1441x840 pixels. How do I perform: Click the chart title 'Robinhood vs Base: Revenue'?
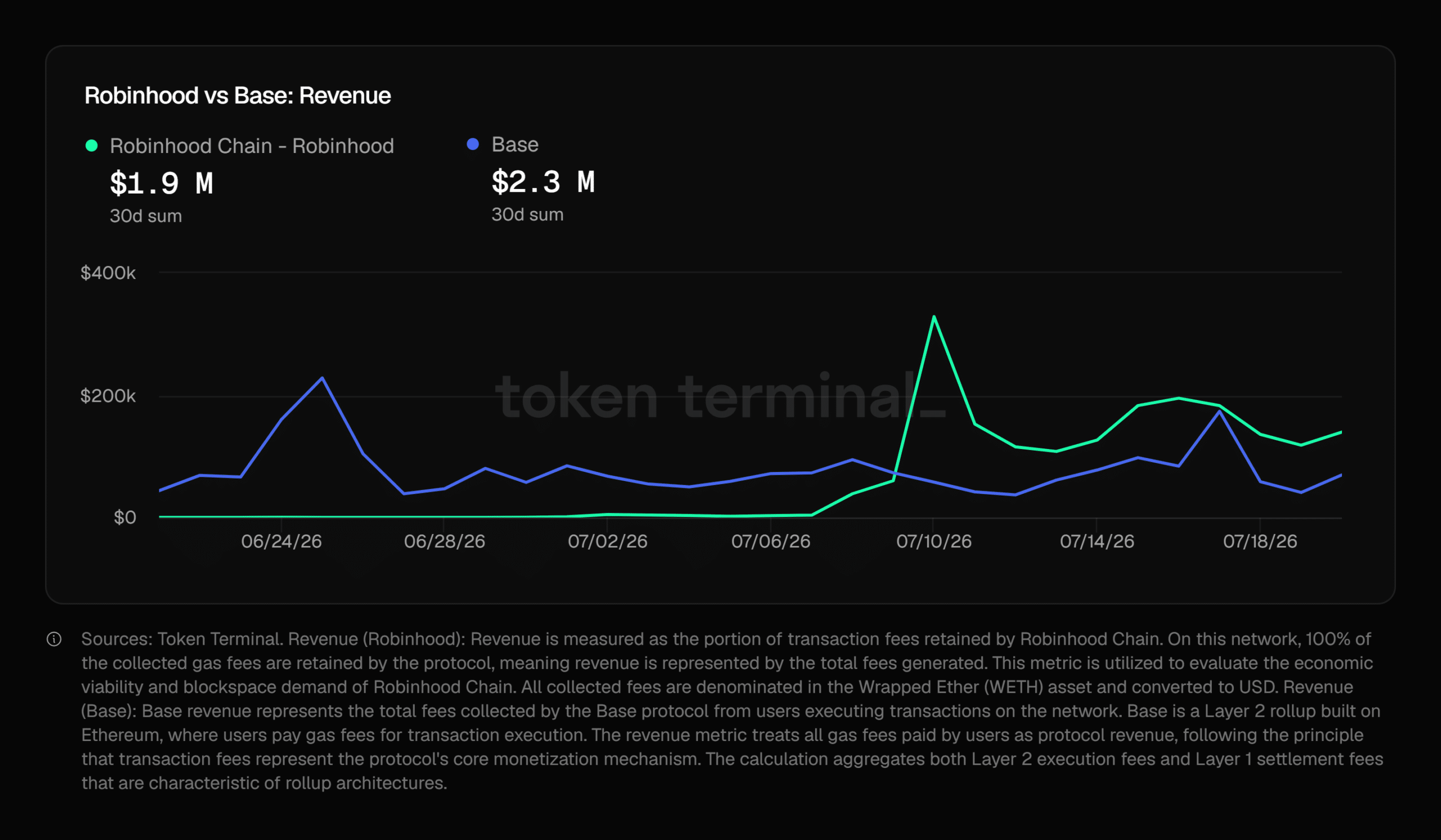(x=238, y=96)
